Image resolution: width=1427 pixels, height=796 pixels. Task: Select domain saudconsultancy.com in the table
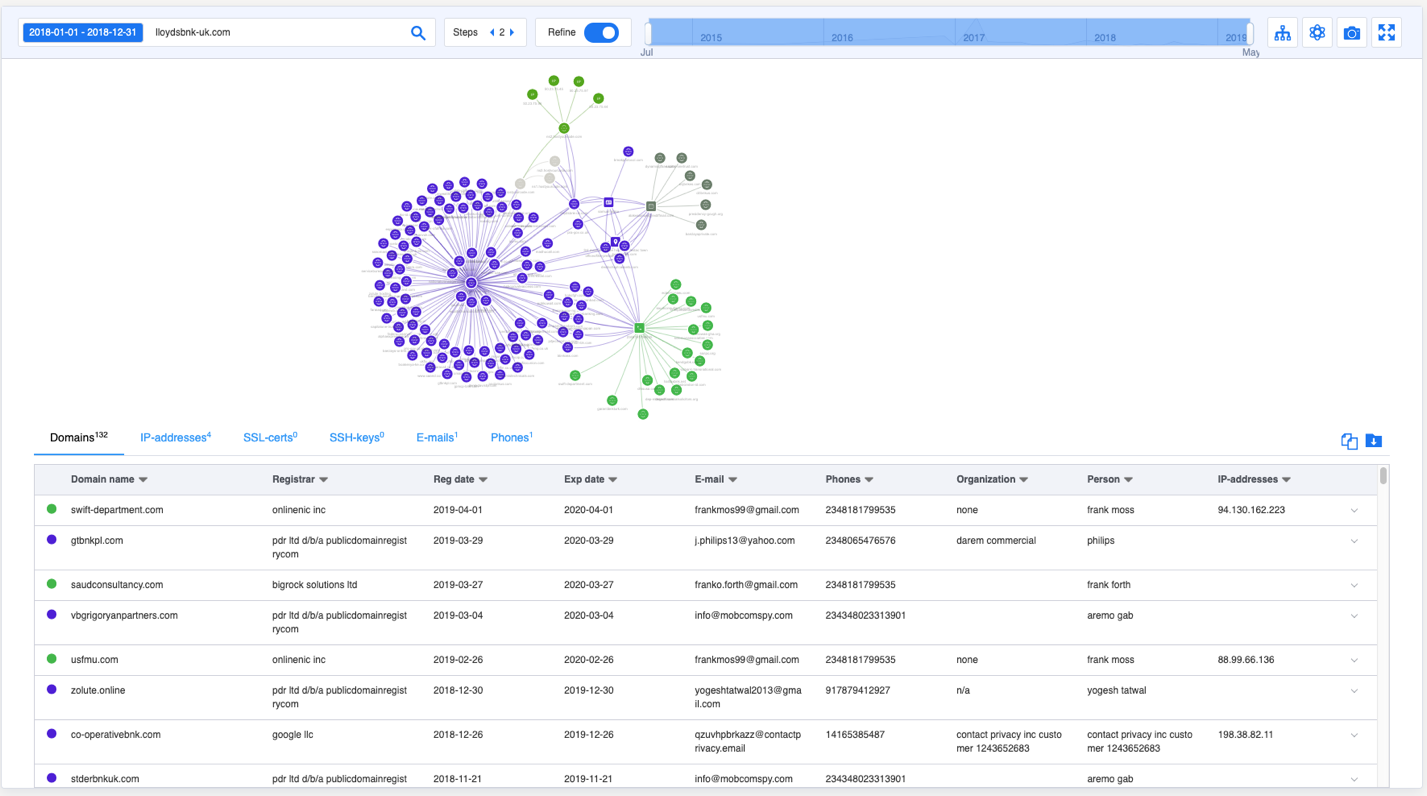point(117,585)
